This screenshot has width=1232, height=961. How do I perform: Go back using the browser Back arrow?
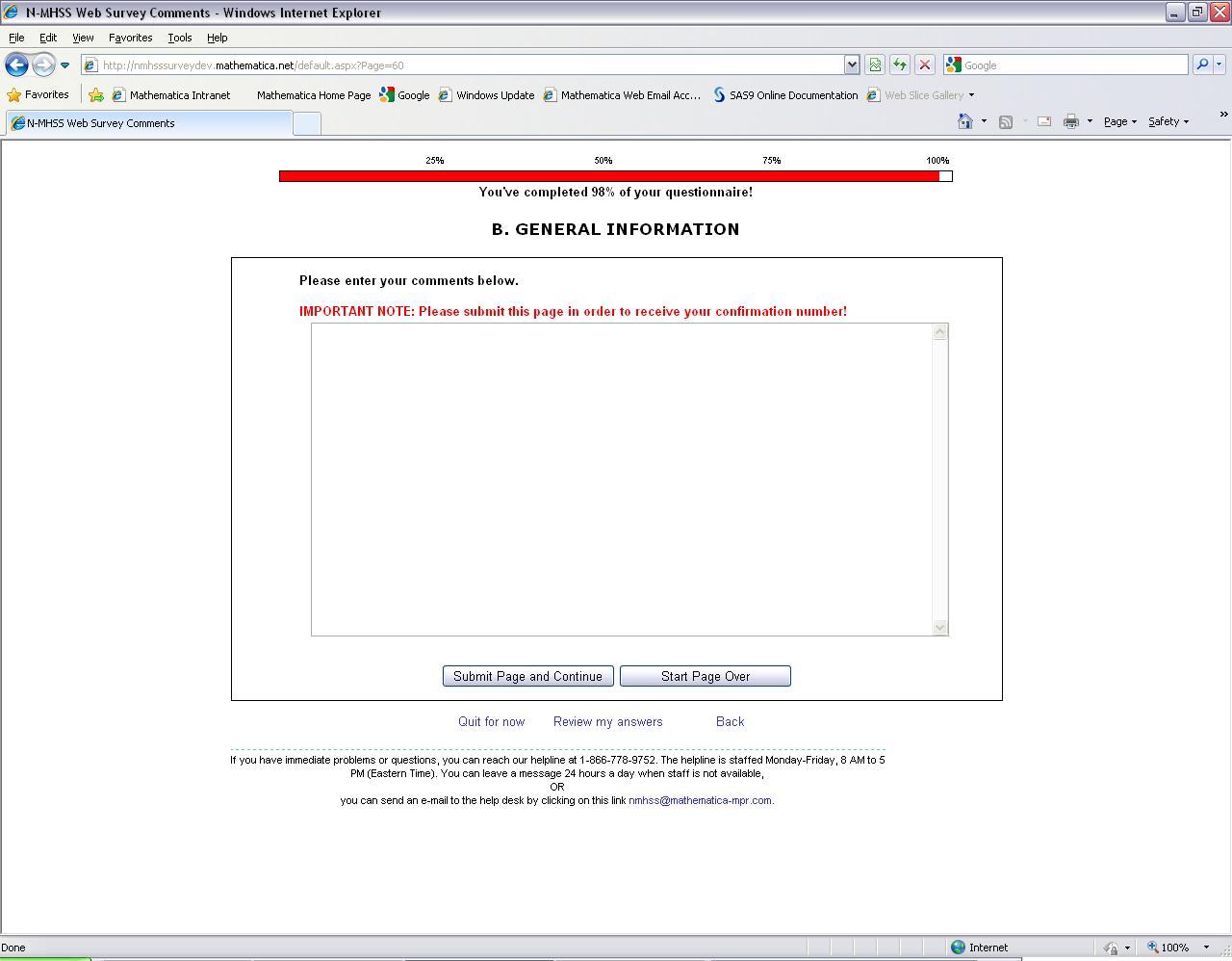pos(17,65)
